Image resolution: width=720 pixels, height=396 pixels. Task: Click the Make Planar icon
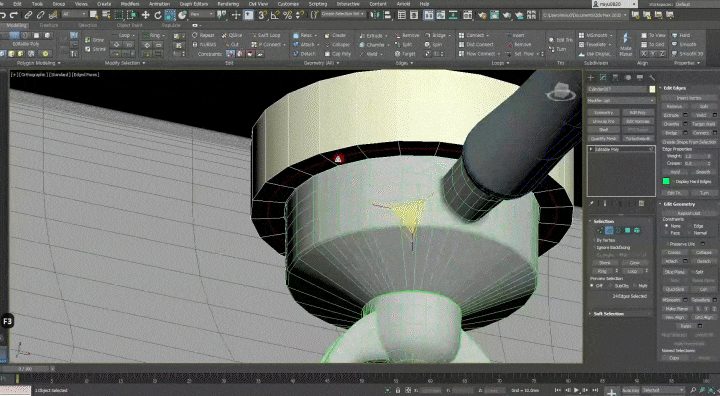(x=625, y=44)
